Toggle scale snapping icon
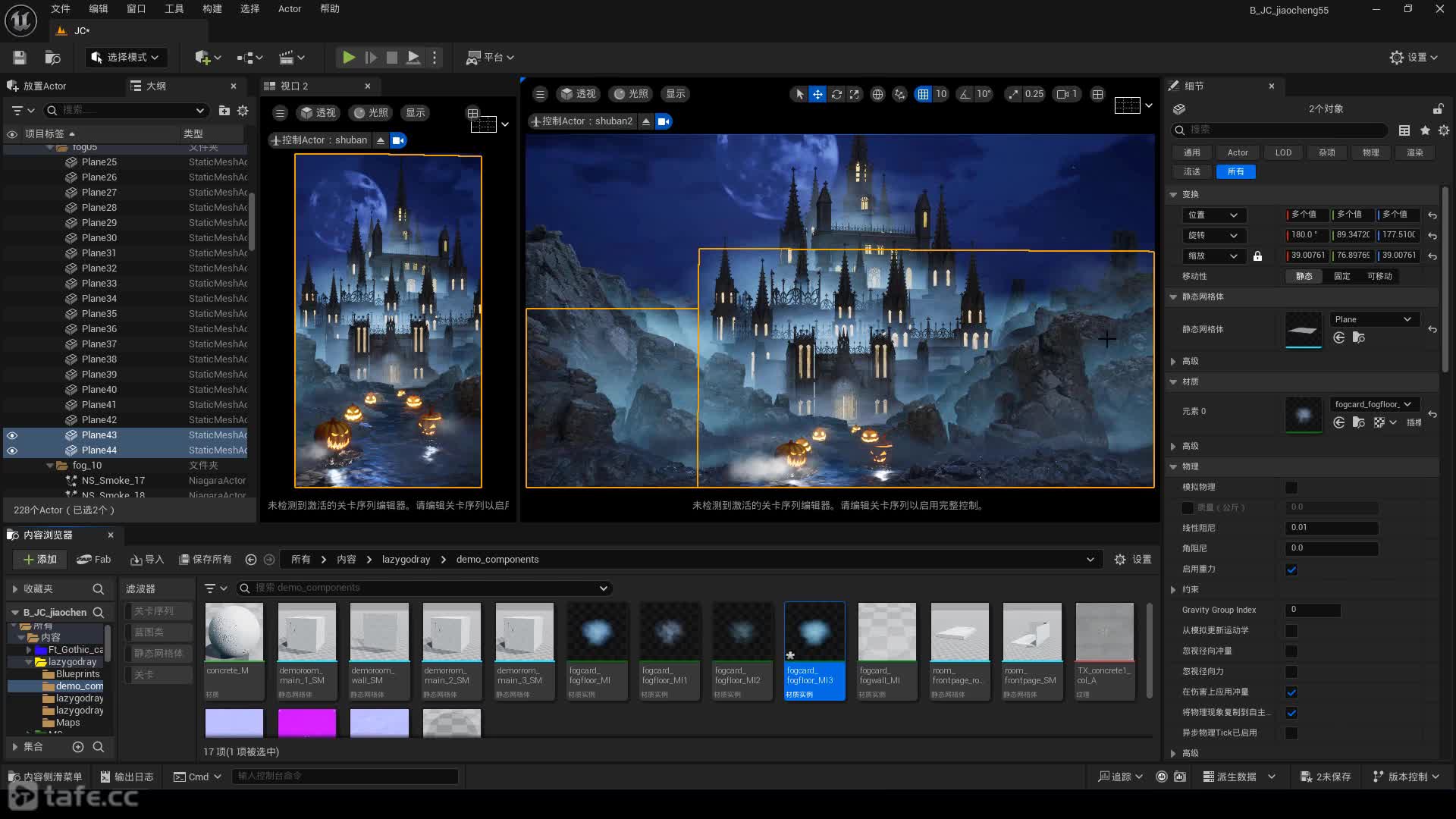The height and width of the screenshot is (819, 1456). [1013, 94]
